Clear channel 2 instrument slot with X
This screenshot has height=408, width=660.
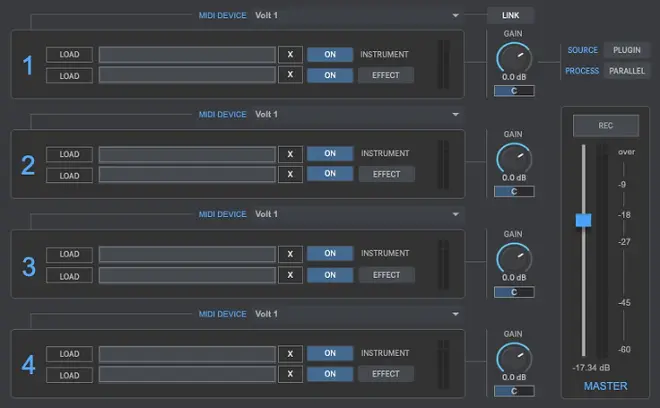coord(290,154)
